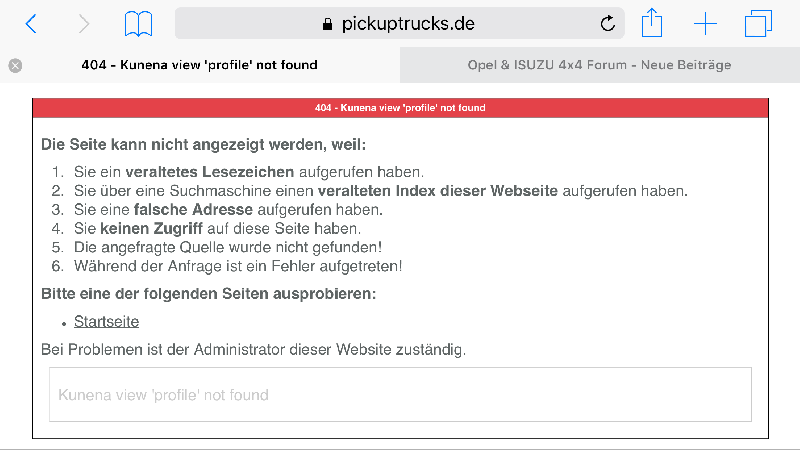The height and width of the screenshot is (450, 800).
Task: Click the red 404 error banner
Action: (400, 108)
